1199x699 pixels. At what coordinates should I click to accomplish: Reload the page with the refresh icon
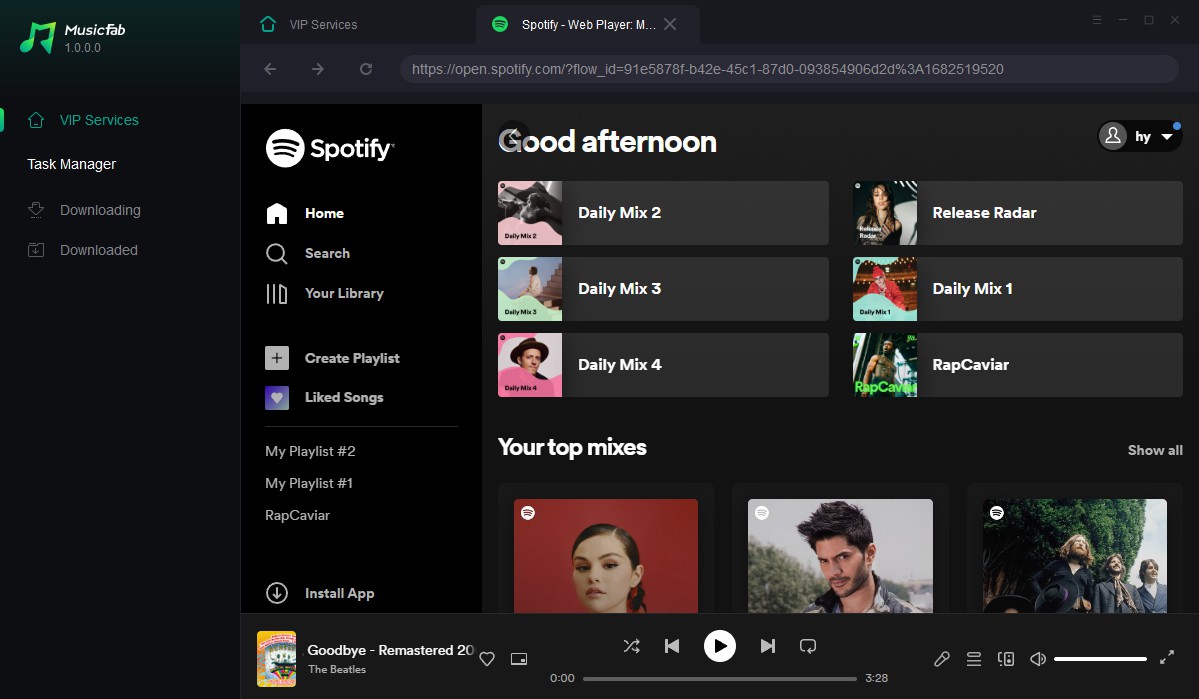(x=366, y=69)
